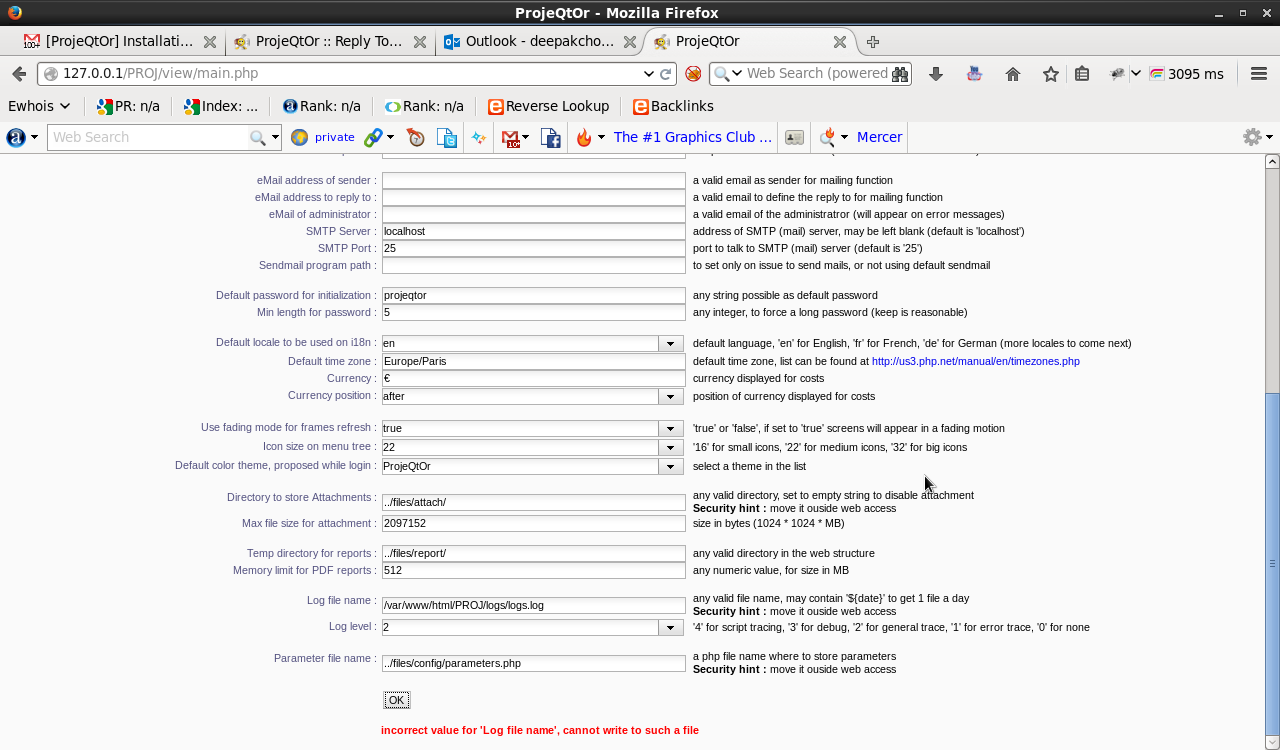Open the PHP timezones link
1280x750 pixels.
pos(975,361)
